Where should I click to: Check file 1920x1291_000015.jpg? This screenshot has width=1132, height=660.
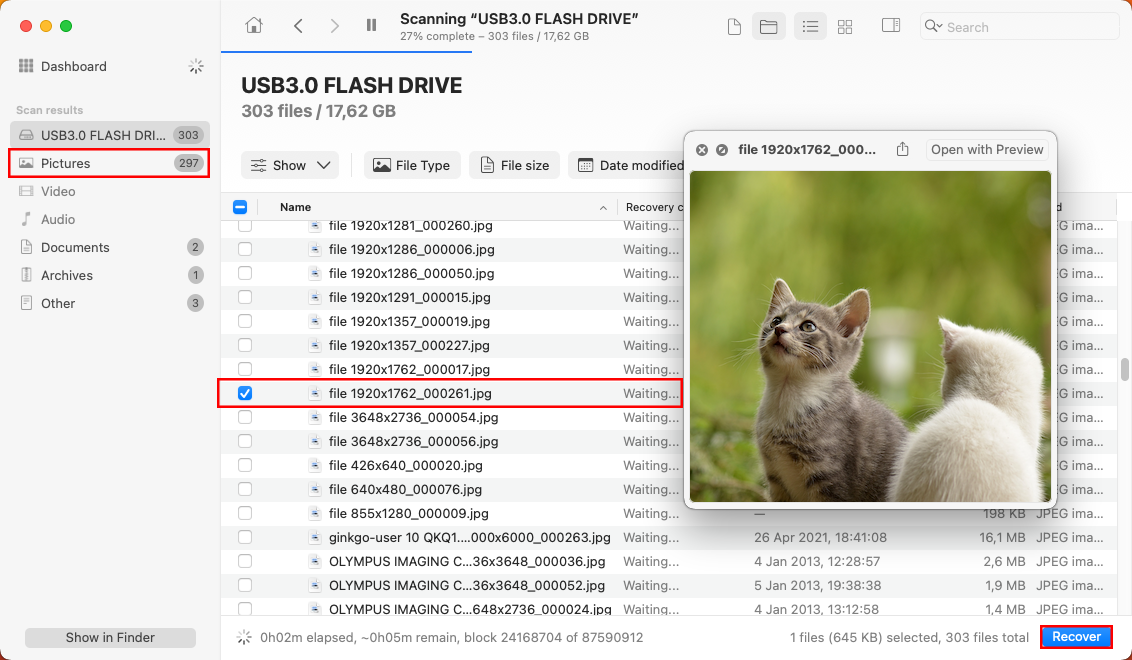click(x=245, y=297)
